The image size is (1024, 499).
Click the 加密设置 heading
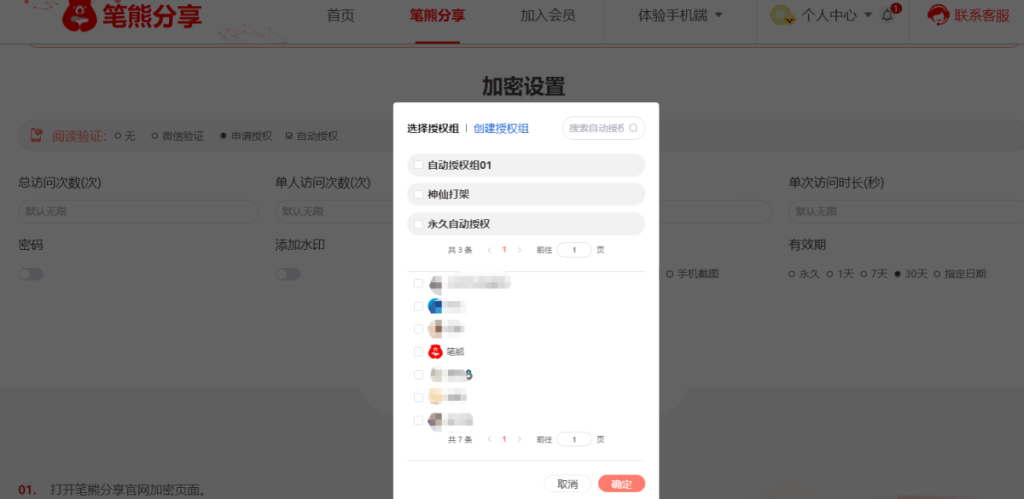[524, 86]
